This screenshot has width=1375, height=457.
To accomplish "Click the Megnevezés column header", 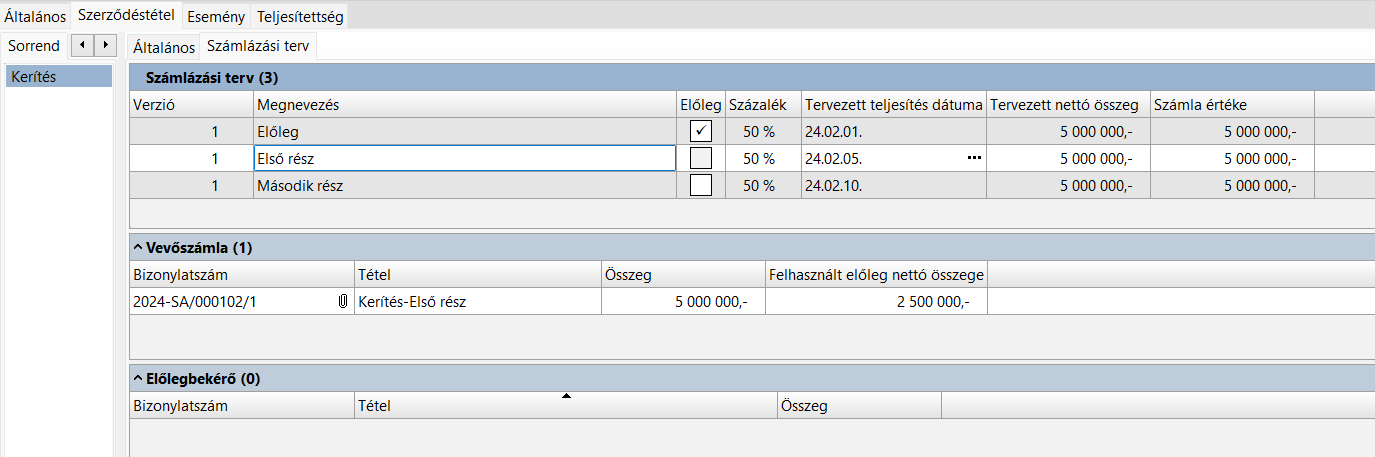I will 464,105.
